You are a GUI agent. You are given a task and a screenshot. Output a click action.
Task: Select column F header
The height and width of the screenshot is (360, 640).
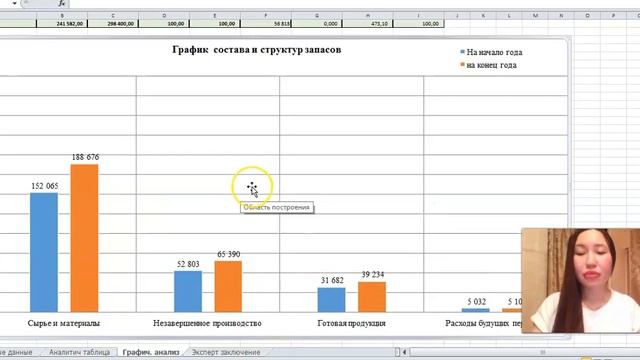pos(266,16)
